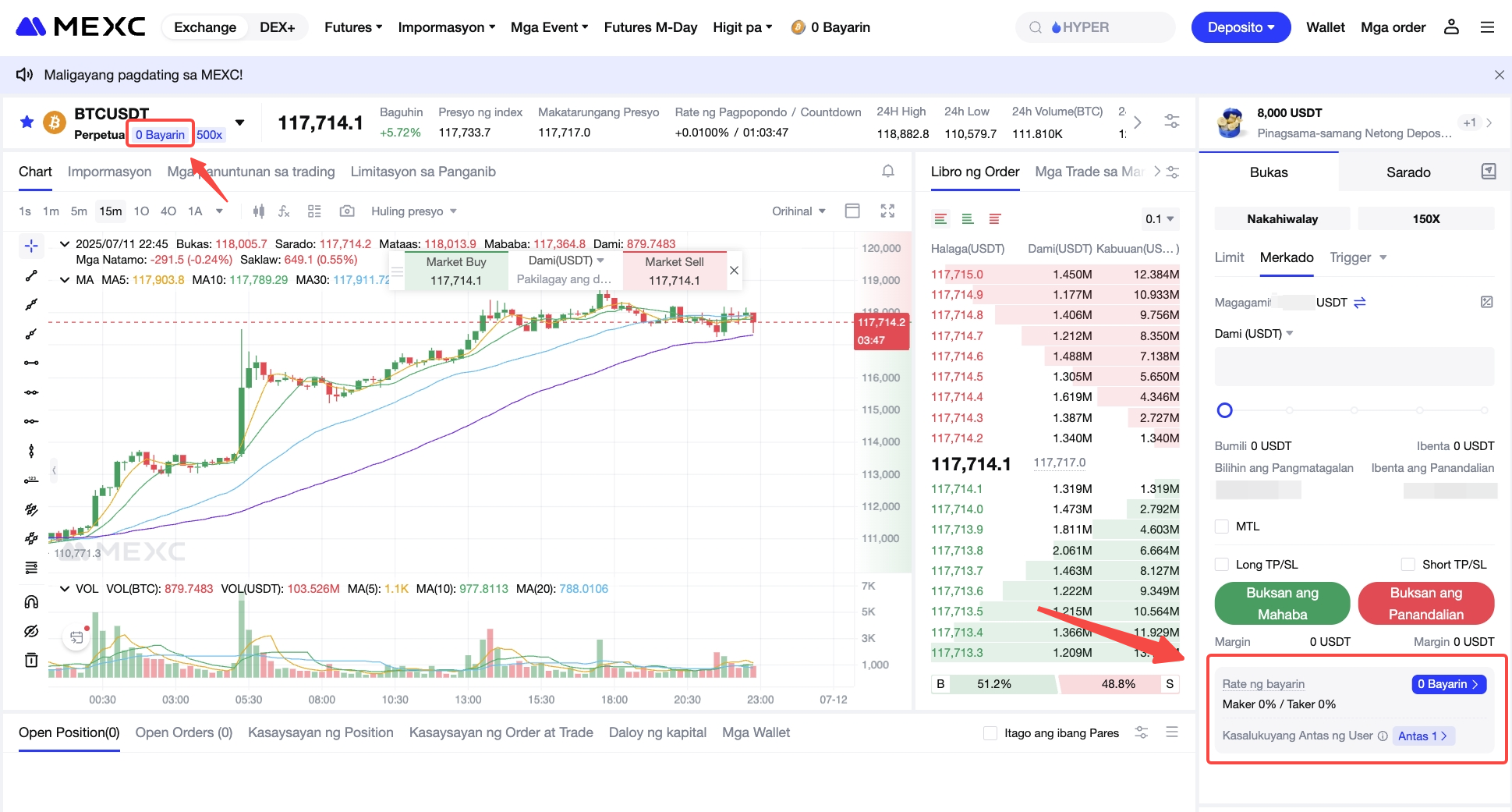Enable the MTL checkbox
This screenshot has height=812, width=1512.
coord(1222,527)
